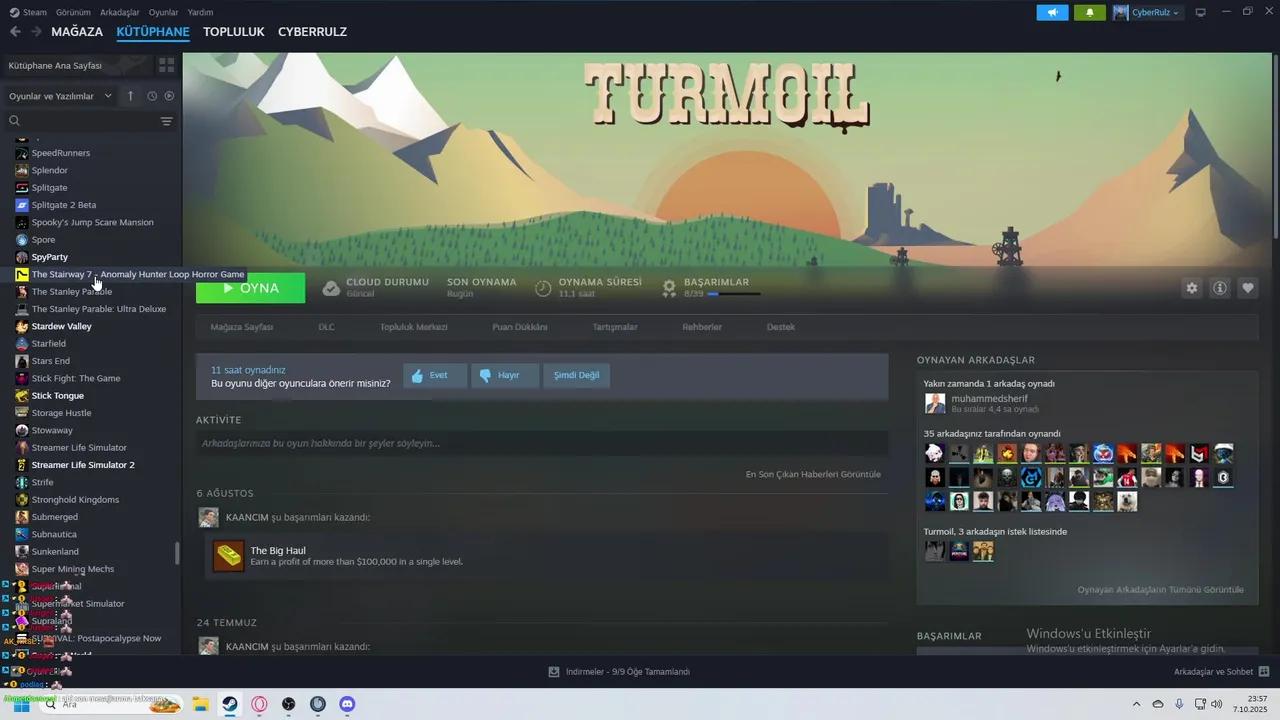The height and width of the screenshot is (720, 1280).
Task: Expand the Oyunlar ve Yazılımlar dropdown
Action: (x=61, y=96)
